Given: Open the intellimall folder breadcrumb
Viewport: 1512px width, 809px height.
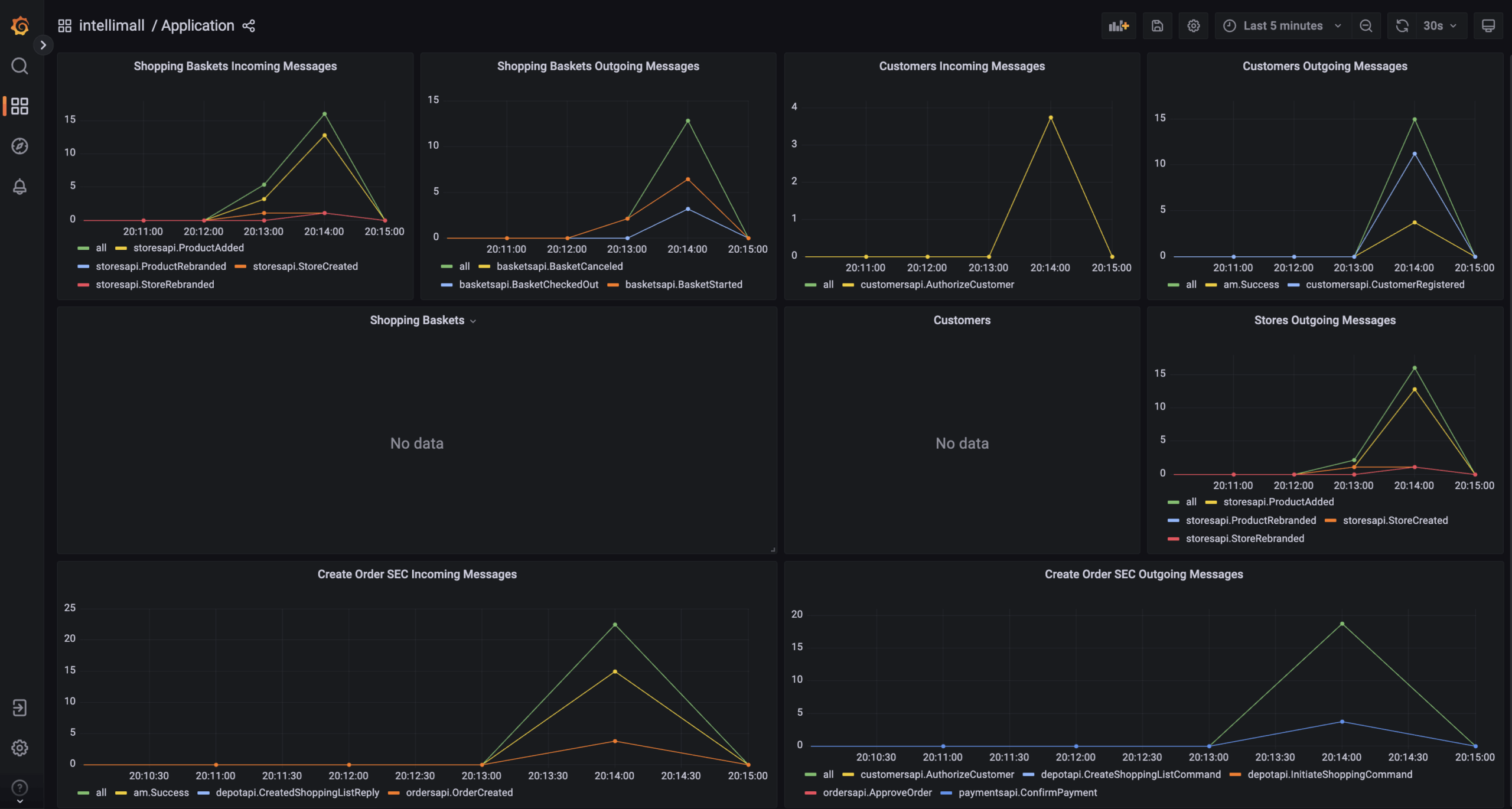Looking at the screenshot, I should 112,26.
